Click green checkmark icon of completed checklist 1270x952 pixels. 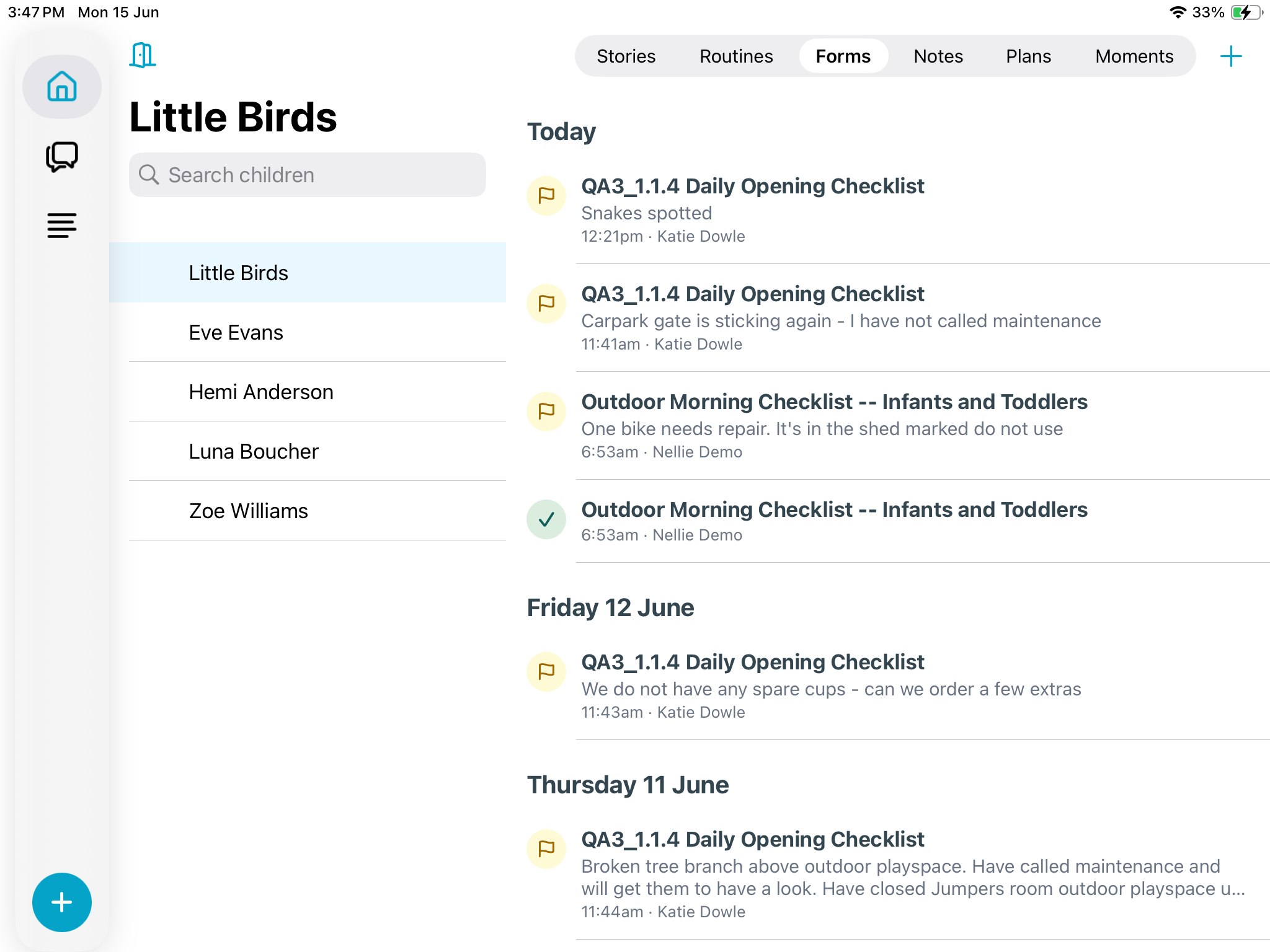(x=546, y=519)
